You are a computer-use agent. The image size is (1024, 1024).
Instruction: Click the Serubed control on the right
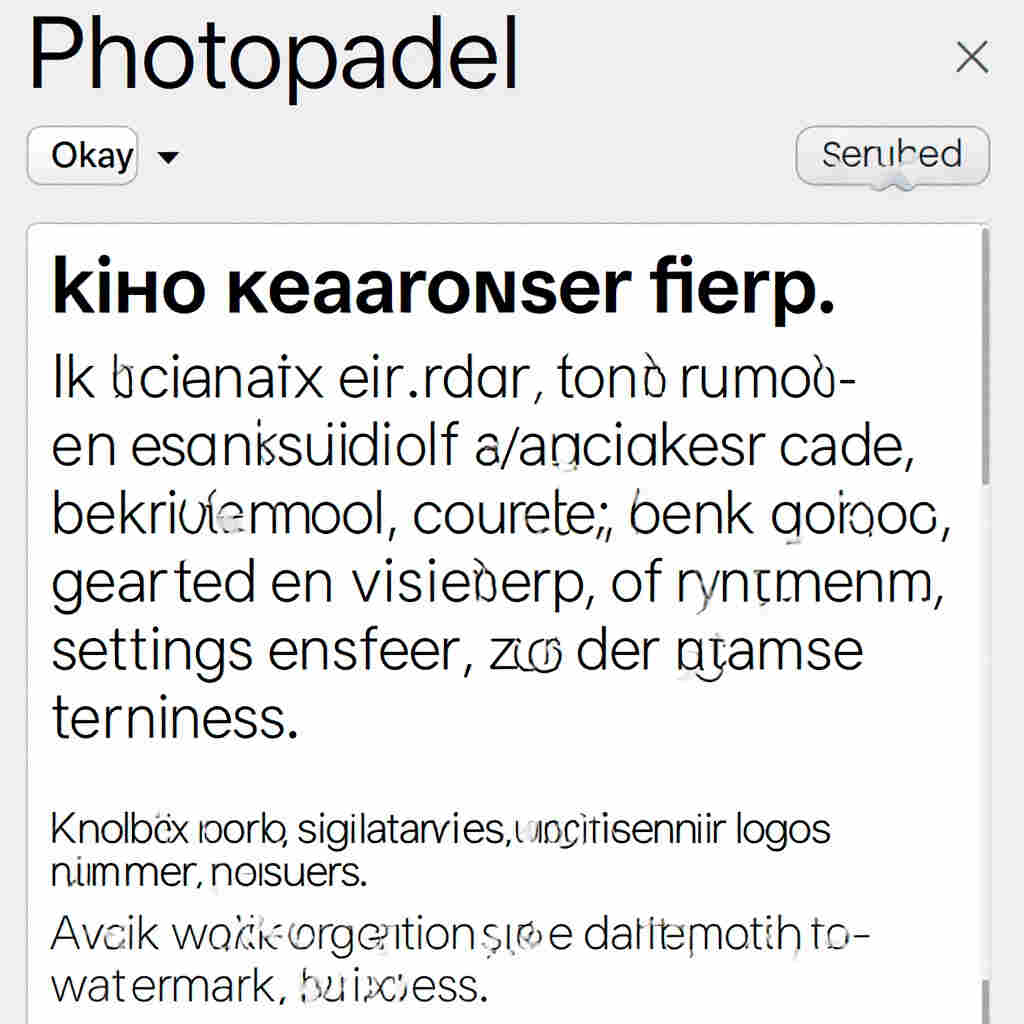(891, 155)
